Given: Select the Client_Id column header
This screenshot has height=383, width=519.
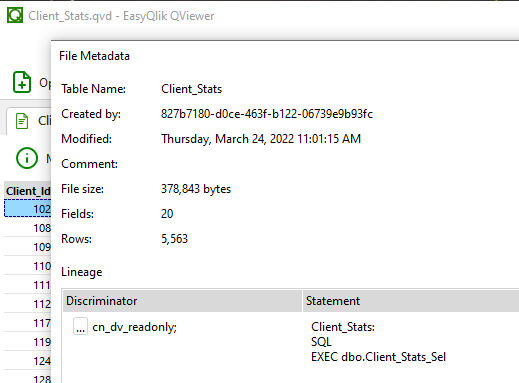Looking at the screenshot, I should [x=28, y=191].
